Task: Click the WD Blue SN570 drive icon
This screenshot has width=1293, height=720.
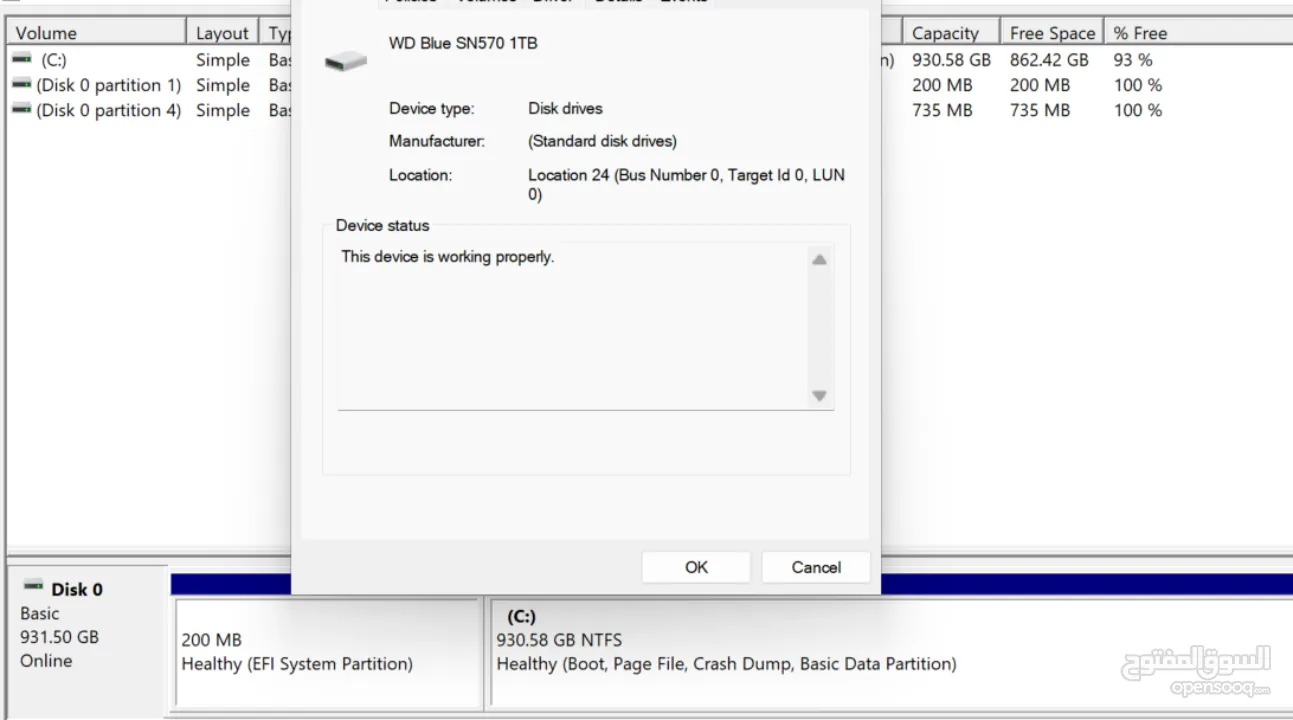Action: click(x=345, y=60)
